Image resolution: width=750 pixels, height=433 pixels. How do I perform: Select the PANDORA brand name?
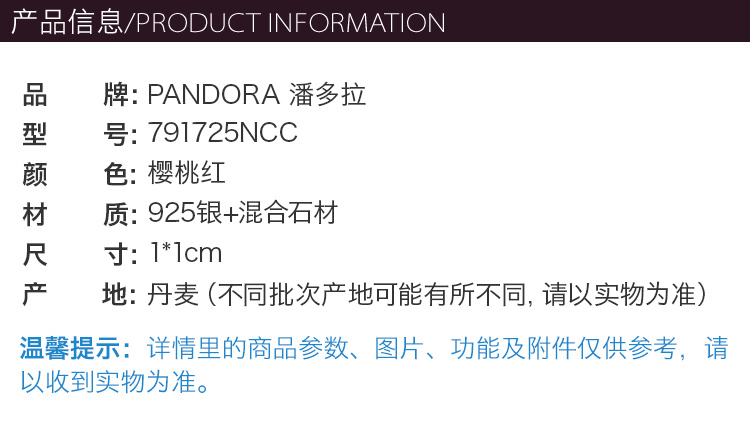(212, 95)
